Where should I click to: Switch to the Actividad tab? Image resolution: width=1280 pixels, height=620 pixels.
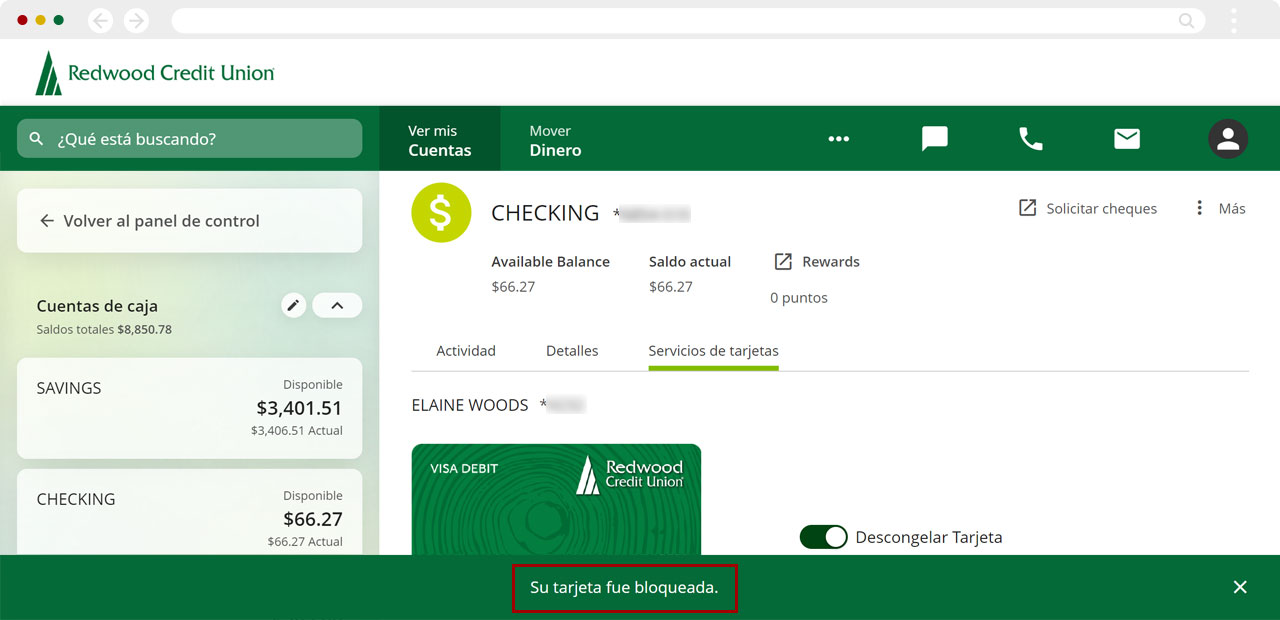coord(466,351)
